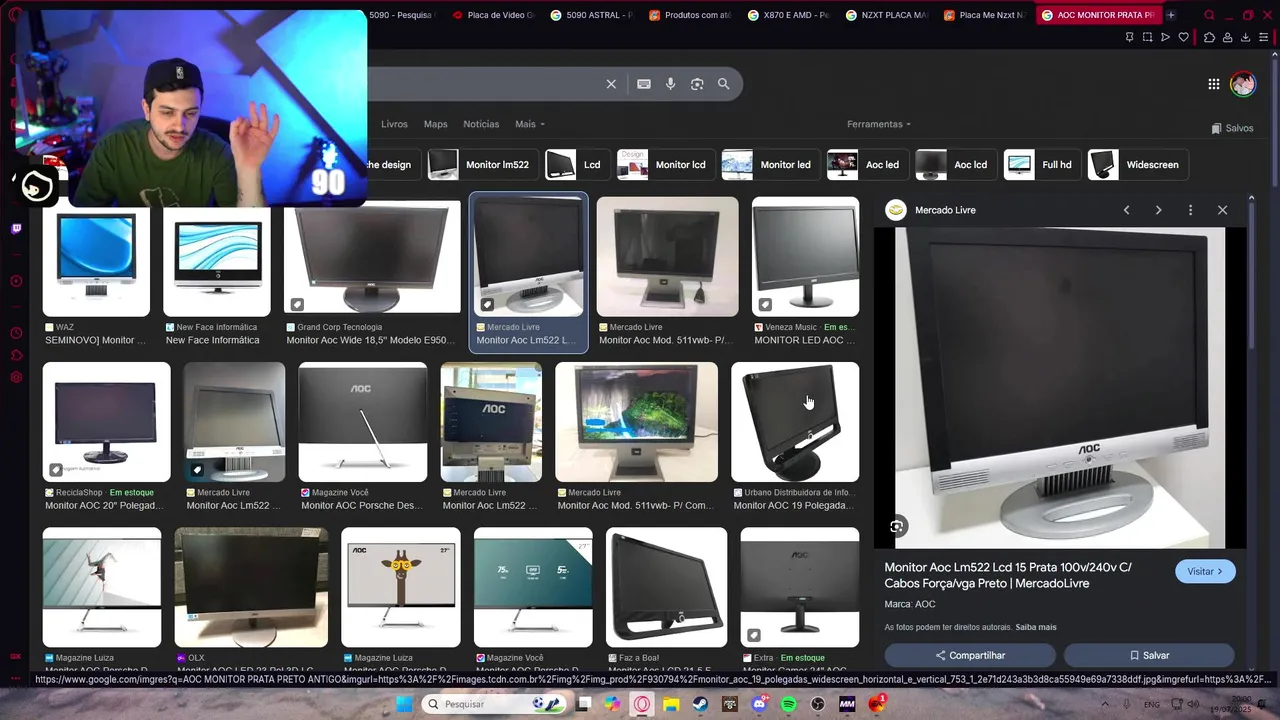Viewport: 1280px width, 720px height.
Task: Open the Salvos collection link
Action: [1232, 128]
